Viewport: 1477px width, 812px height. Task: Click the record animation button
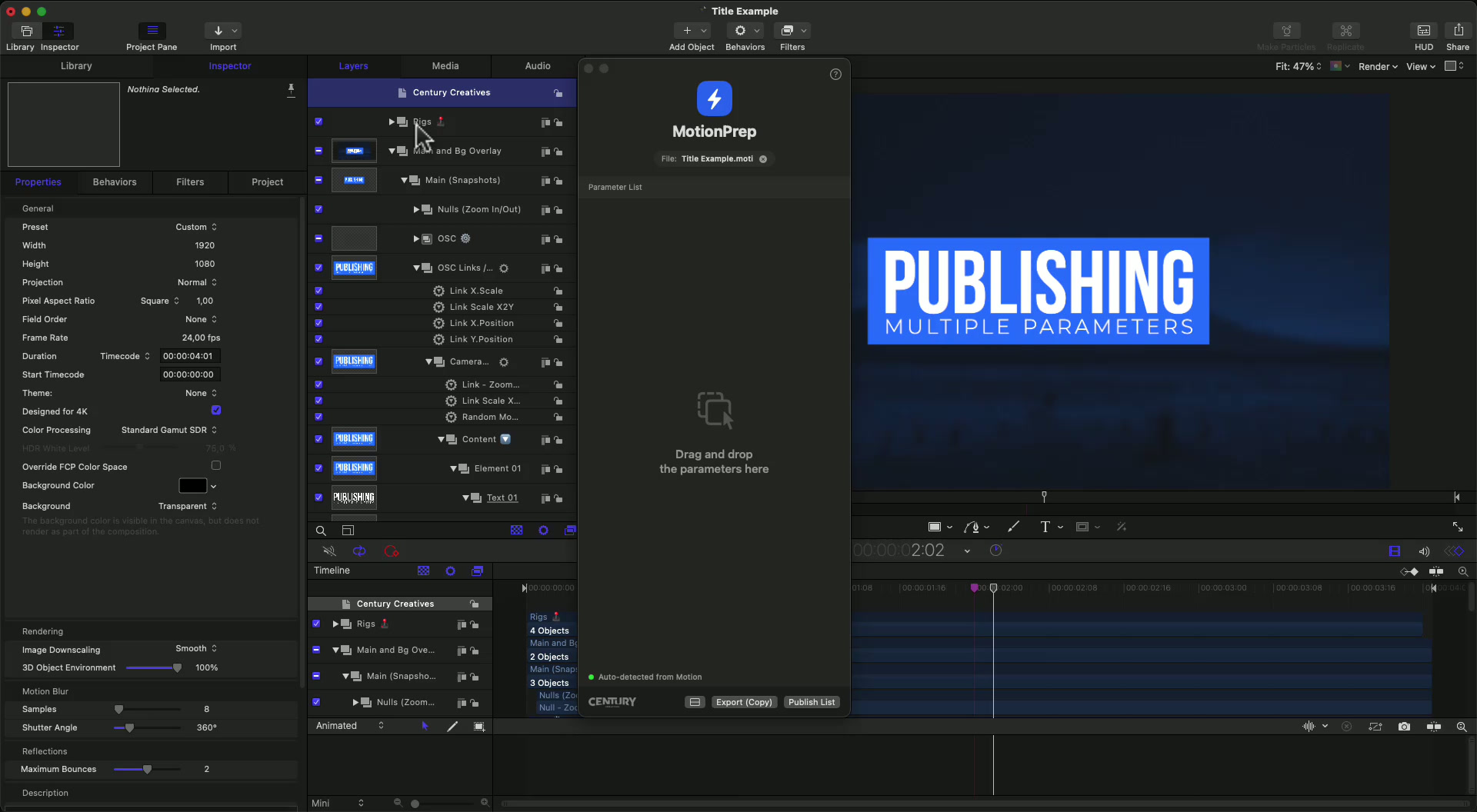click(391, 551)
